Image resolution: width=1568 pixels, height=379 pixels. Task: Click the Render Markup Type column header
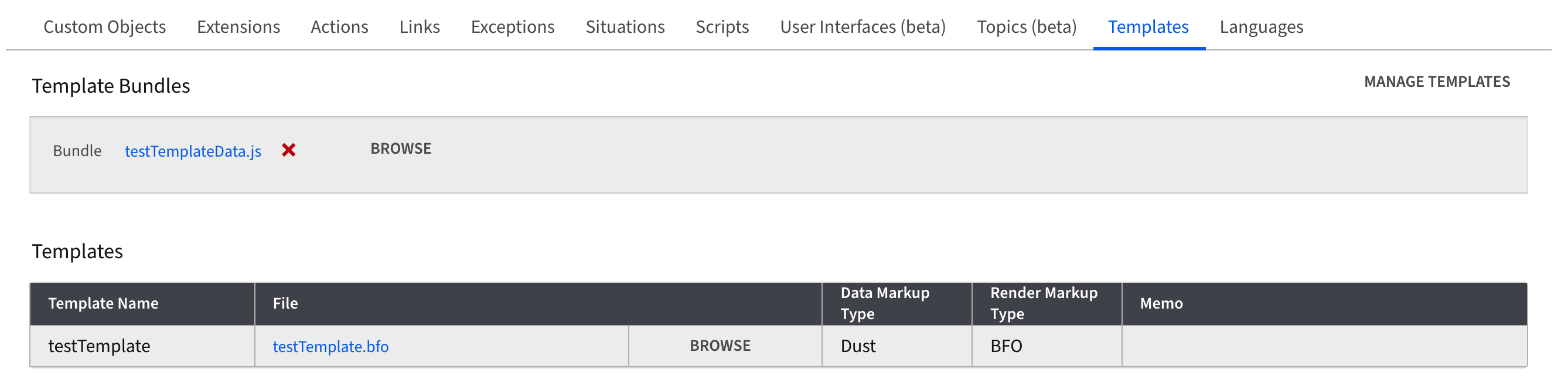click(1047, 303)
